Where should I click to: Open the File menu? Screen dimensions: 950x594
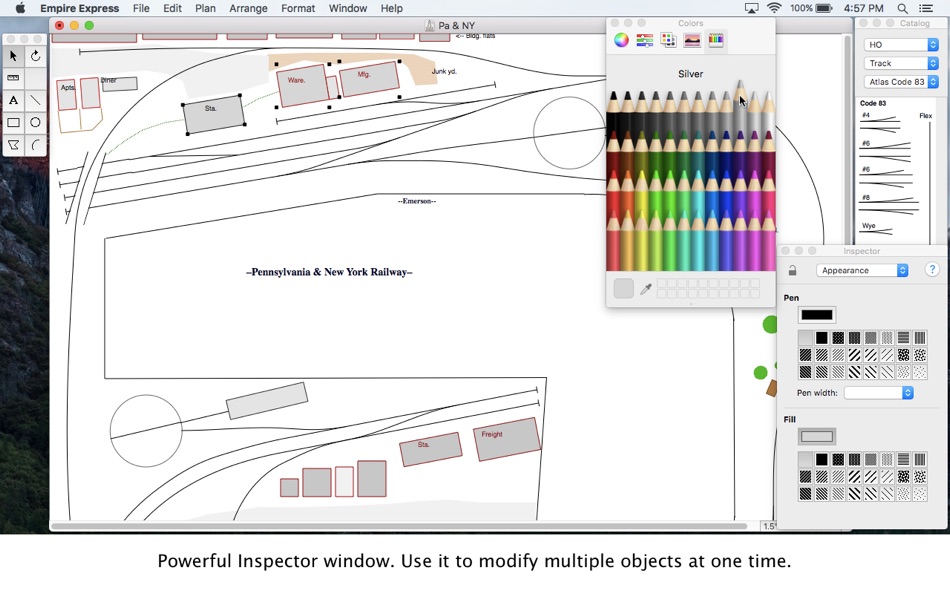[x=141, y=8]
